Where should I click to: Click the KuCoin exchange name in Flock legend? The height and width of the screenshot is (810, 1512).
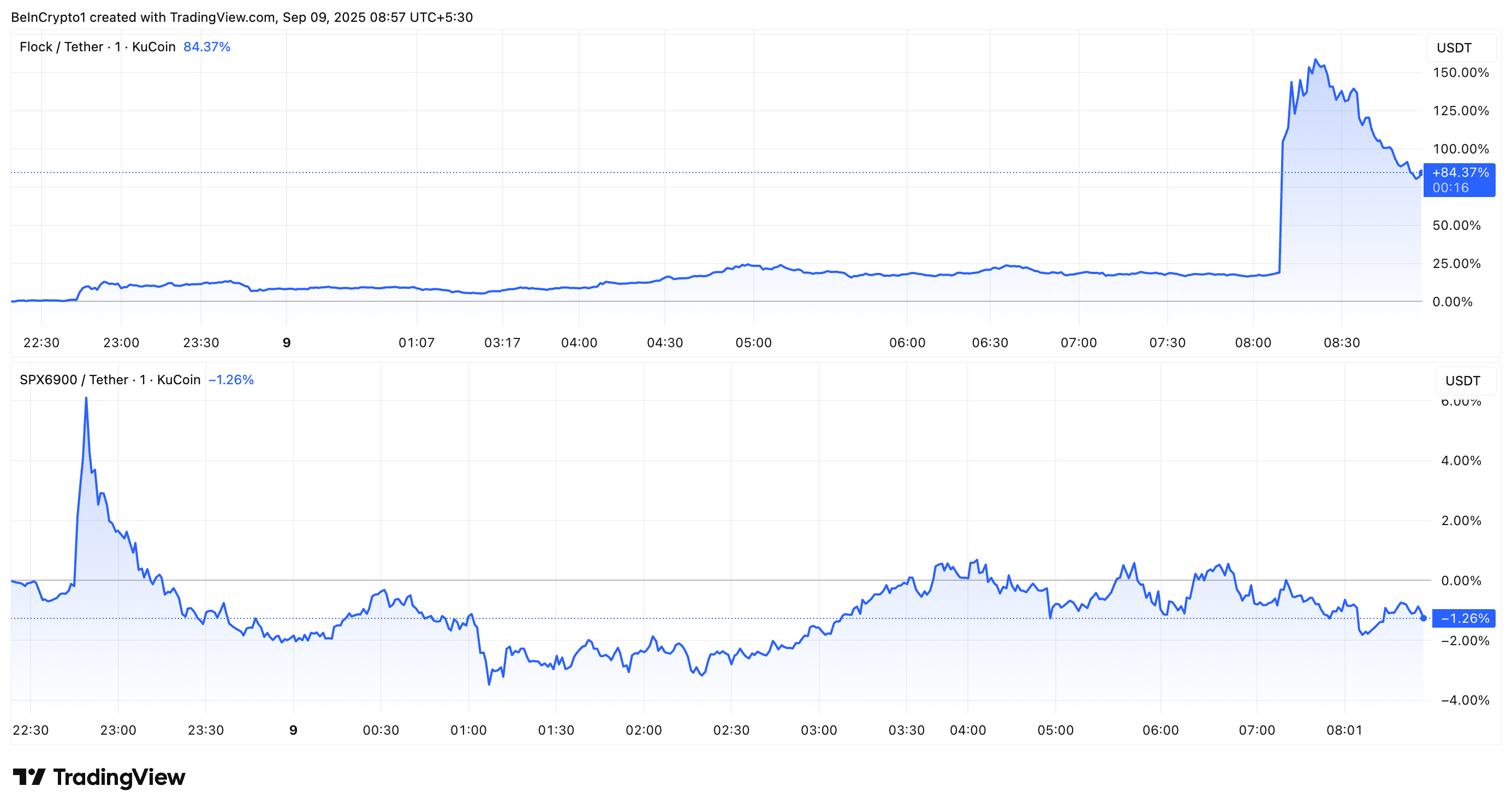(x=154, y=46)
